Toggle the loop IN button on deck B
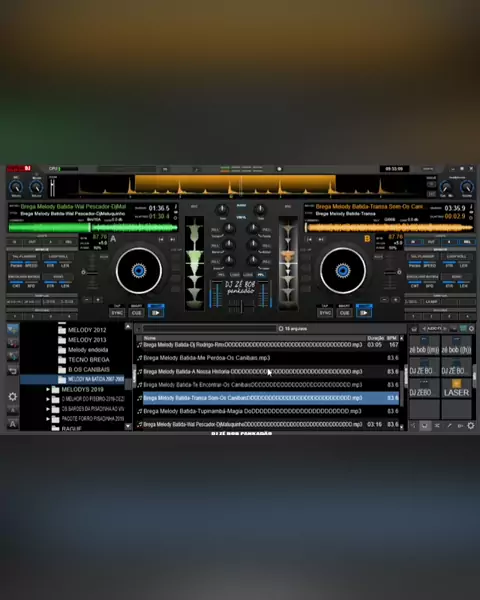480x600 pixels. tap(413, 242)
